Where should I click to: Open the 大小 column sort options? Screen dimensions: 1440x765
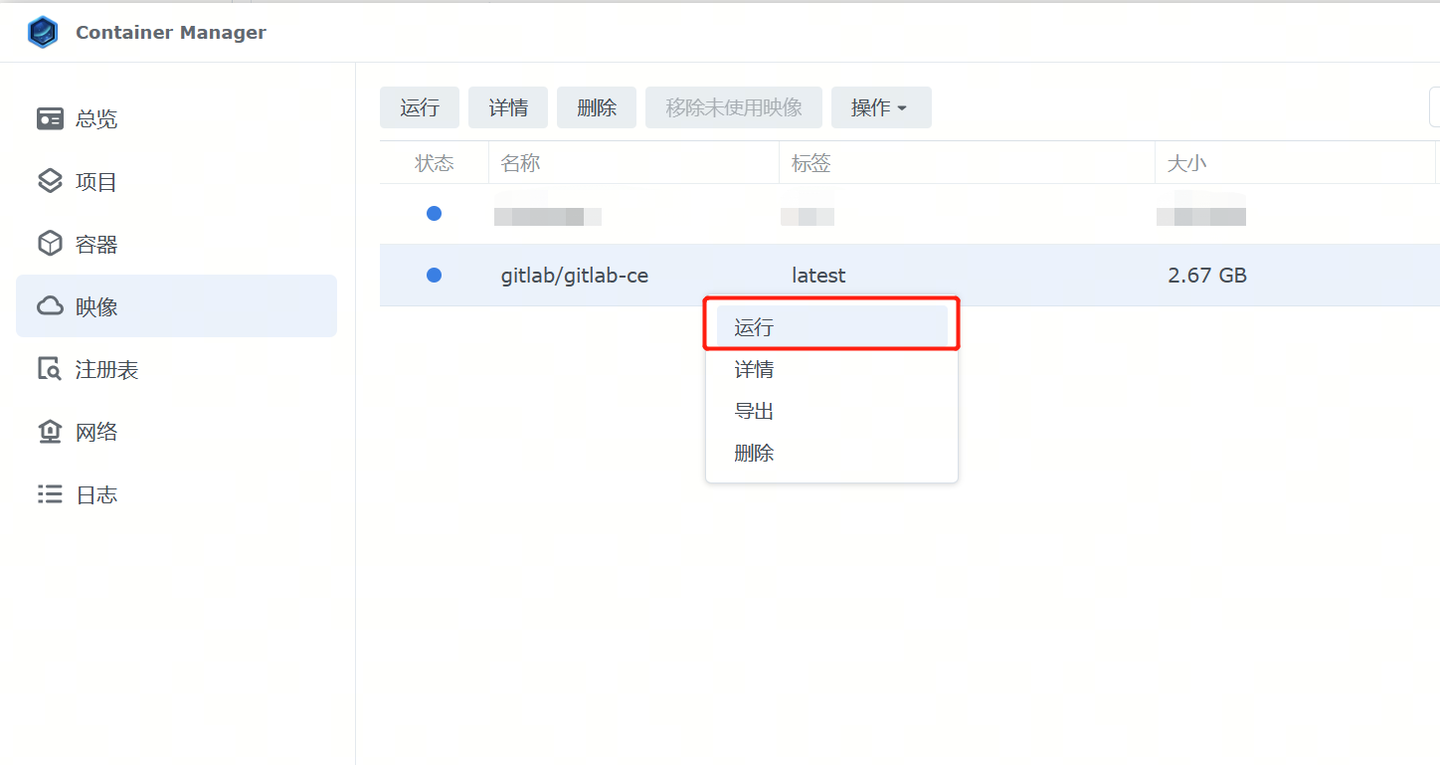pyautogui.click(x=1186, y=162)
